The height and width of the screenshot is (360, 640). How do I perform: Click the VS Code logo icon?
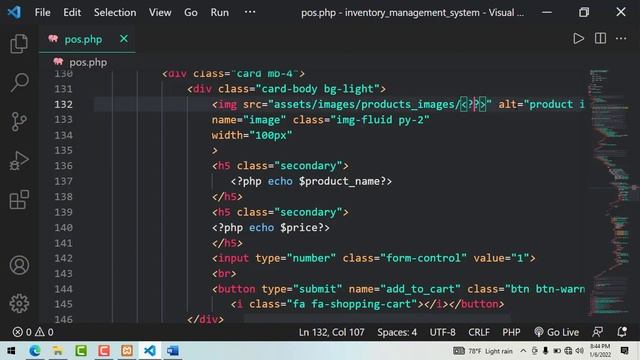(14, 12)
